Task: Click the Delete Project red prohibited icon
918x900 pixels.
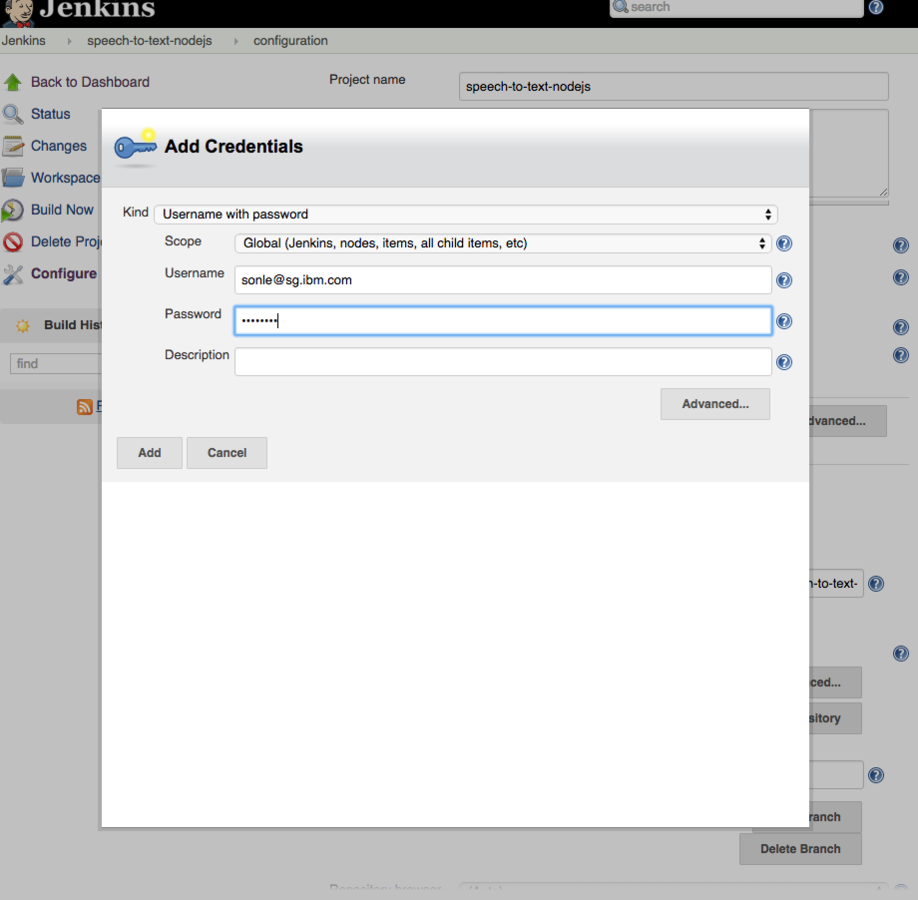Action: tap(12, 241)
